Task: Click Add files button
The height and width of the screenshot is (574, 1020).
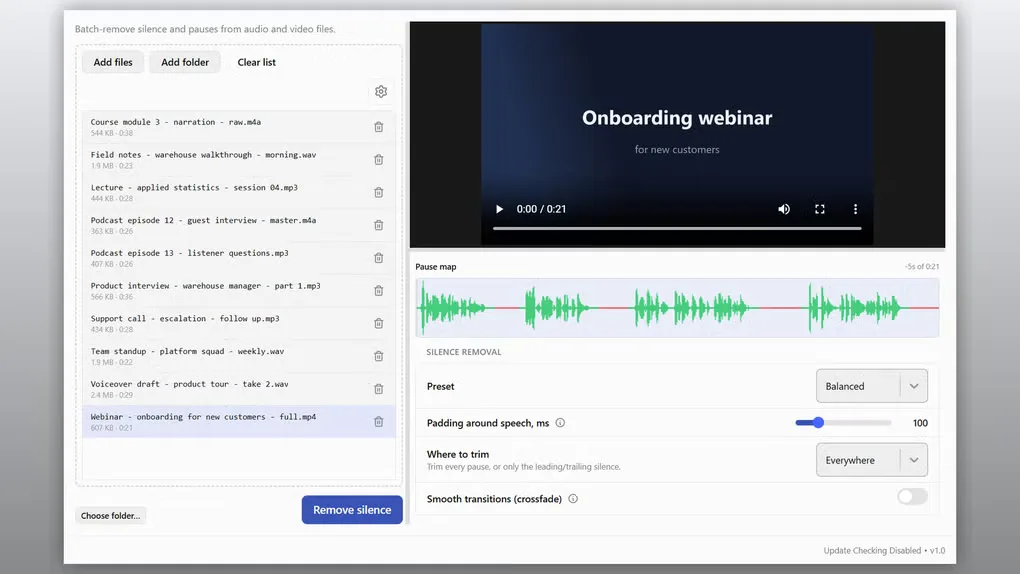Action: pyautogui.click(x=113, y=62)
